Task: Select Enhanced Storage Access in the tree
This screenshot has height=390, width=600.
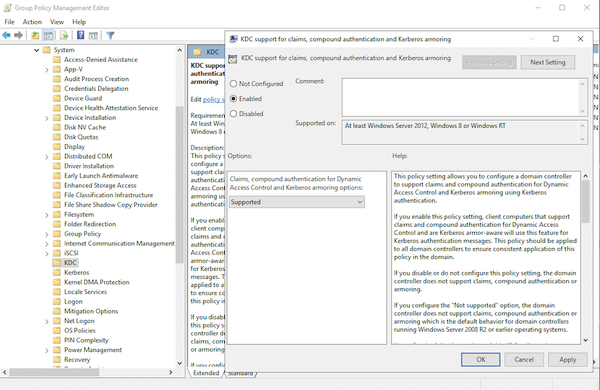Action: click(x=100, y=185)
